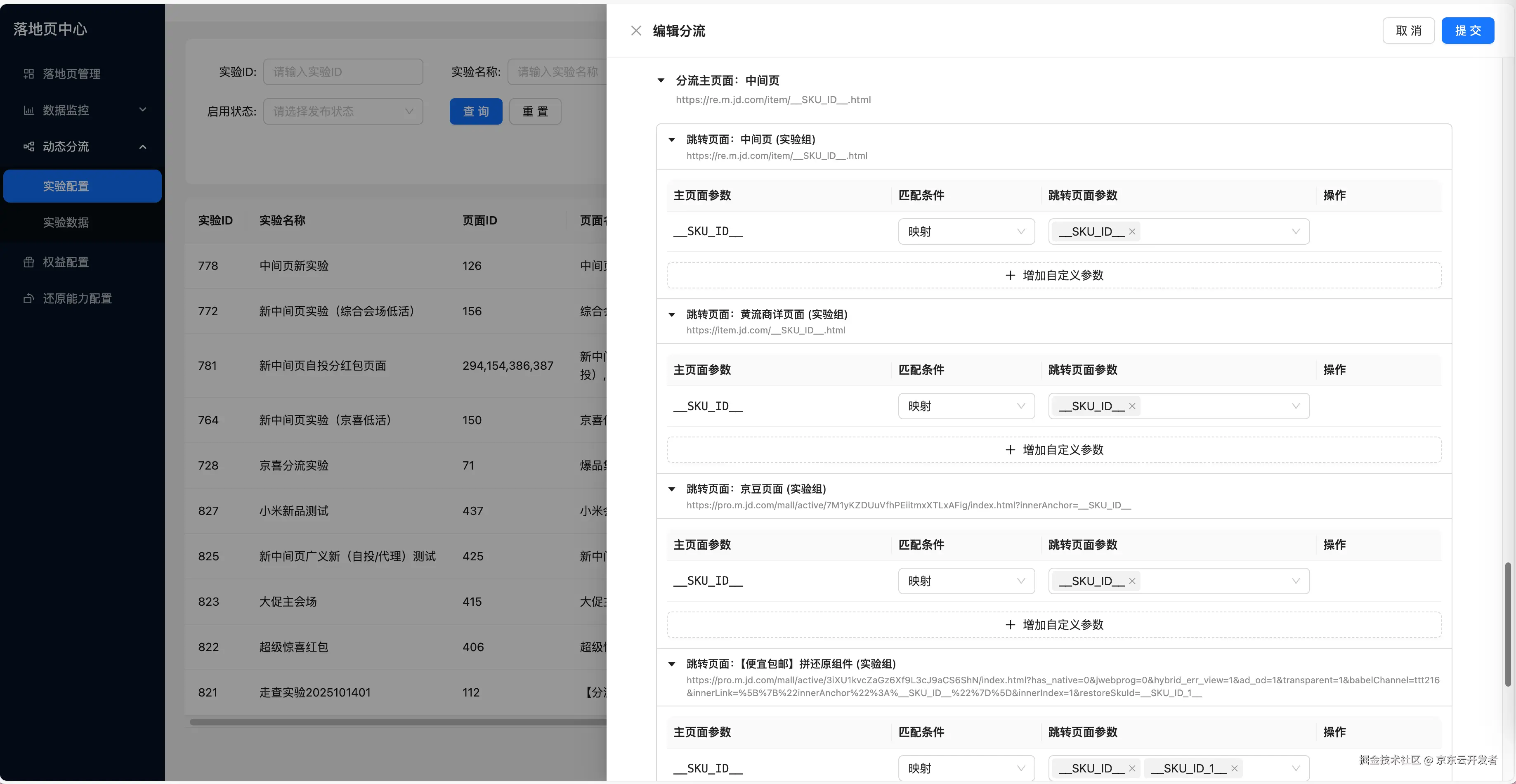Click the plus icon for 增加自定义参数 under 黄流商详页面
1516x784 pixels.
click(x=1011, y=450)
